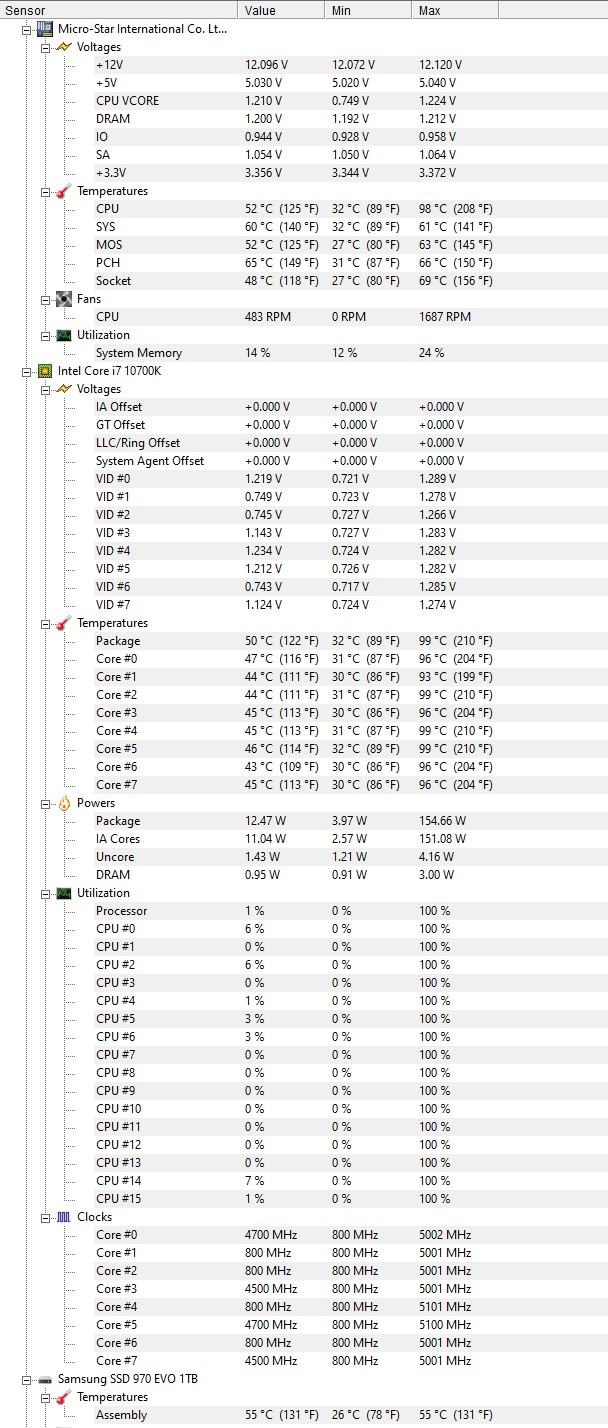Click the Clocks icon in the tree

coord(64,1217)
